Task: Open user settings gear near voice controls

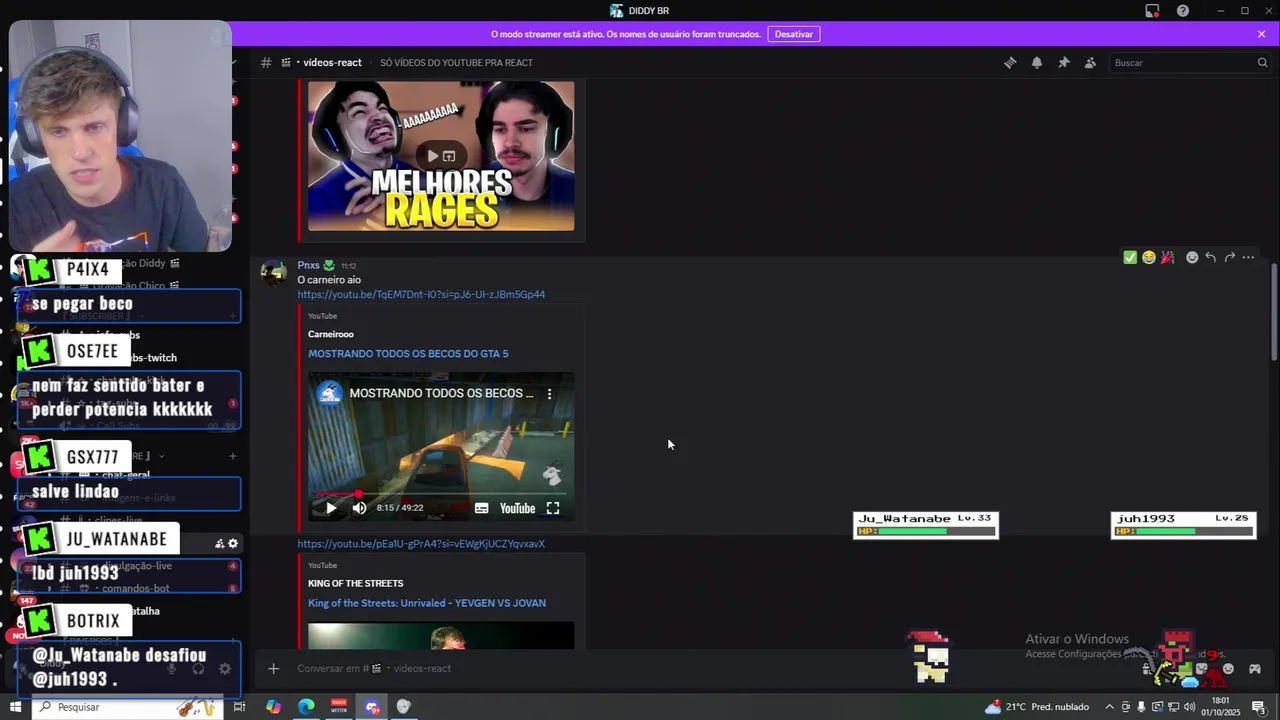Action: pos(225,669)
